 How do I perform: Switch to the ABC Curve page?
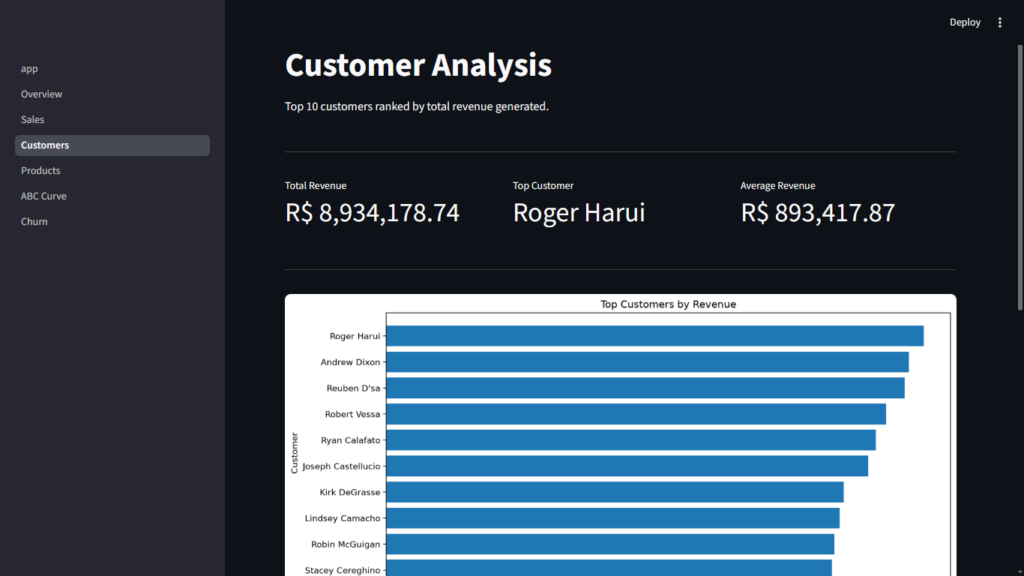pos(112,196)
